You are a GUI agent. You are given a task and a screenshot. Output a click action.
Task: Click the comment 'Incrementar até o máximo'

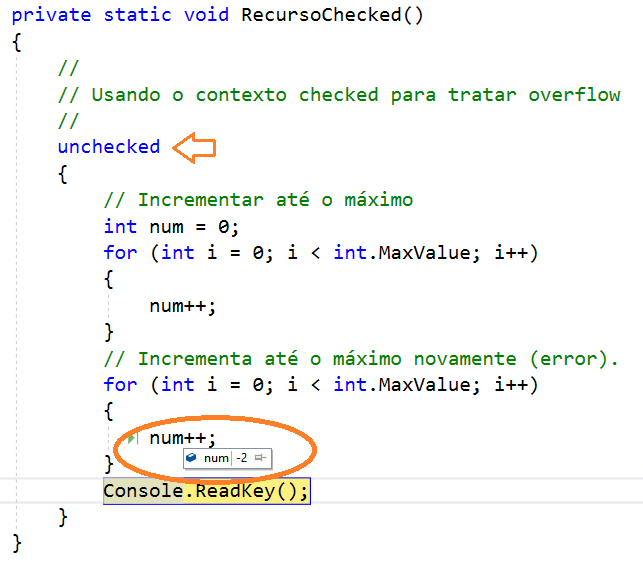tap(258, 200)
